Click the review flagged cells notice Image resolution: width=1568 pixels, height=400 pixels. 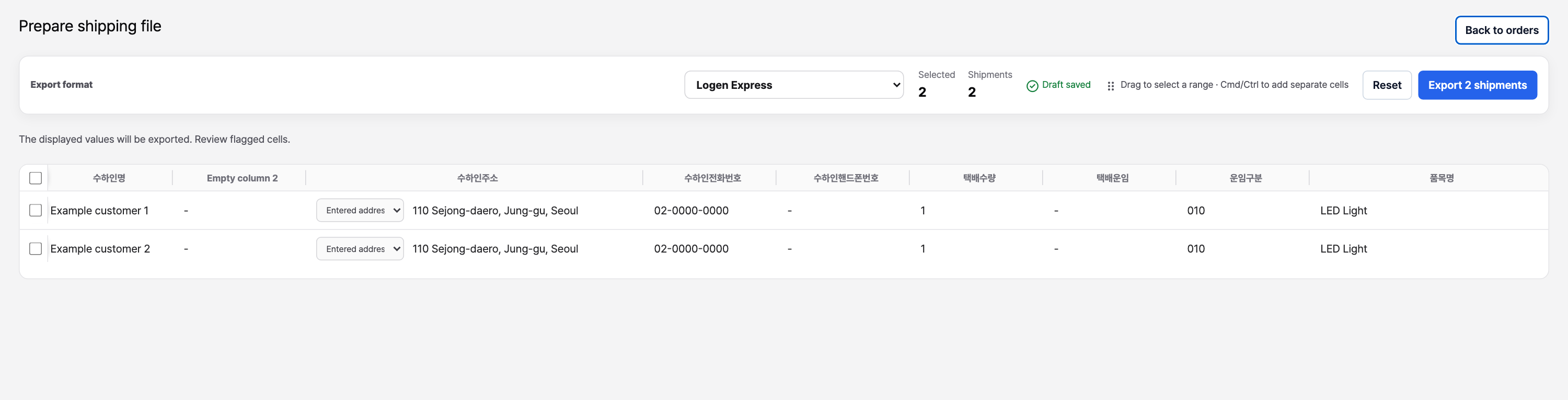tap(155, 139)
